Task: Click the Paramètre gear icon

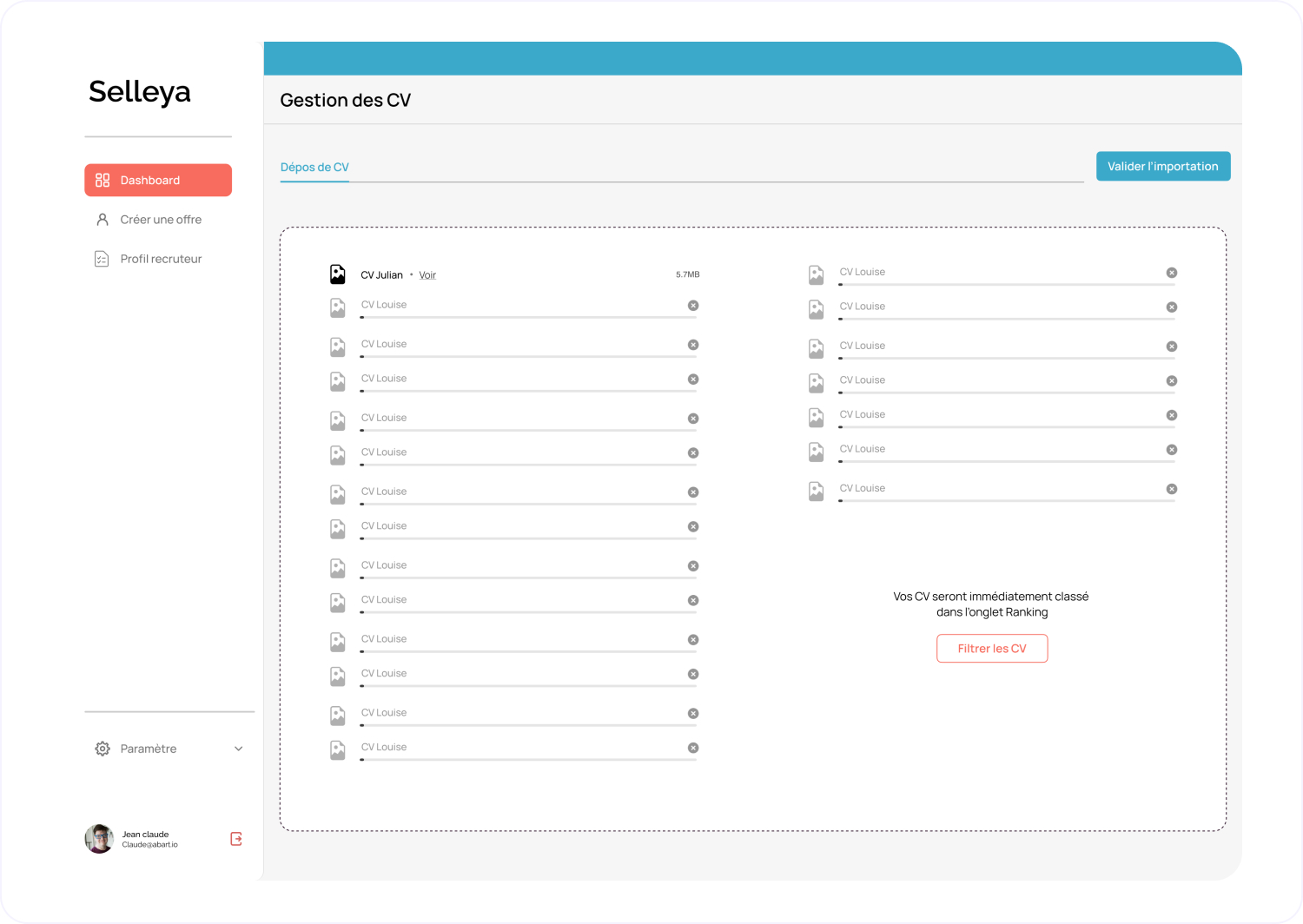Action: pos(102,748)
